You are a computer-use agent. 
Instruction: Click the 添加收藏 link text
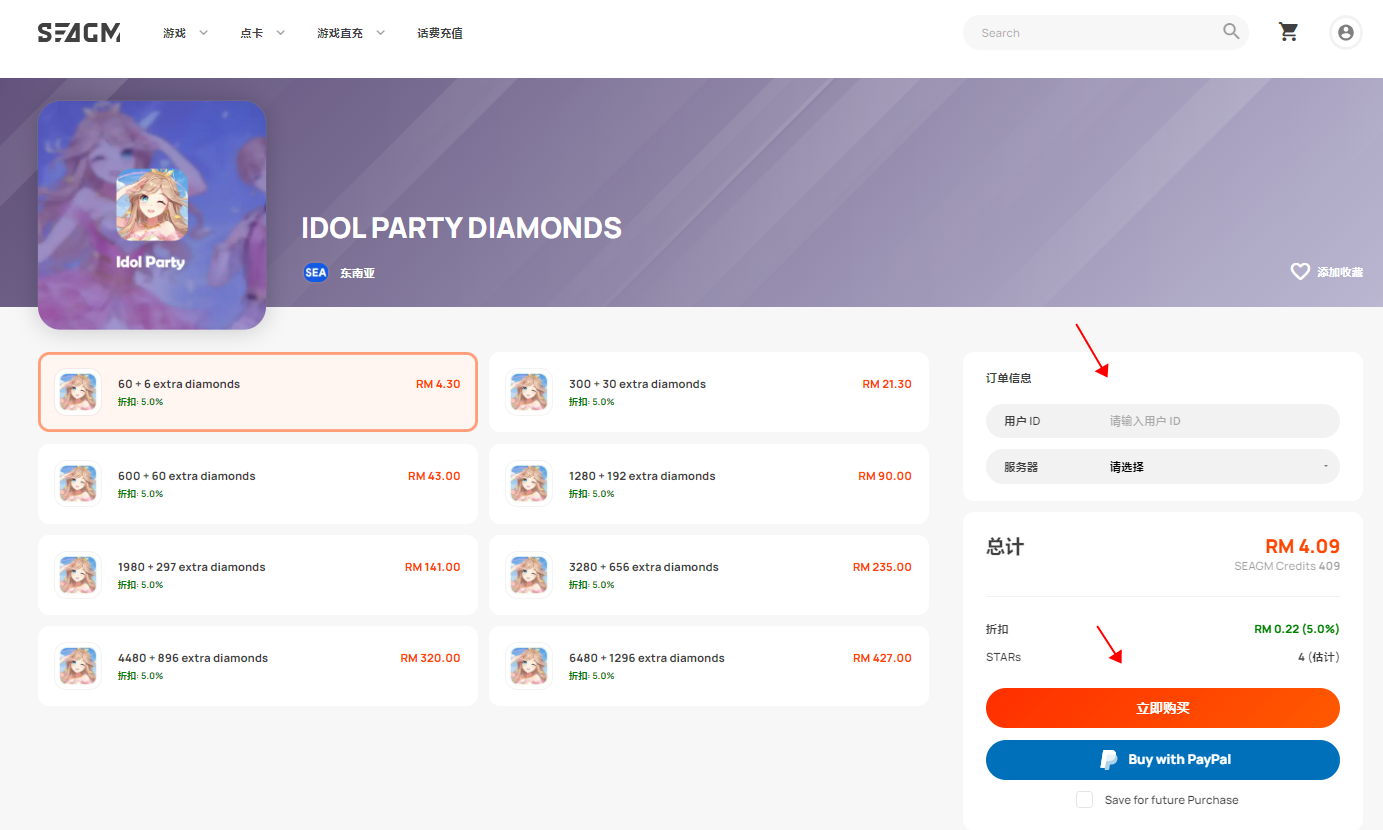pos(1340,272)
